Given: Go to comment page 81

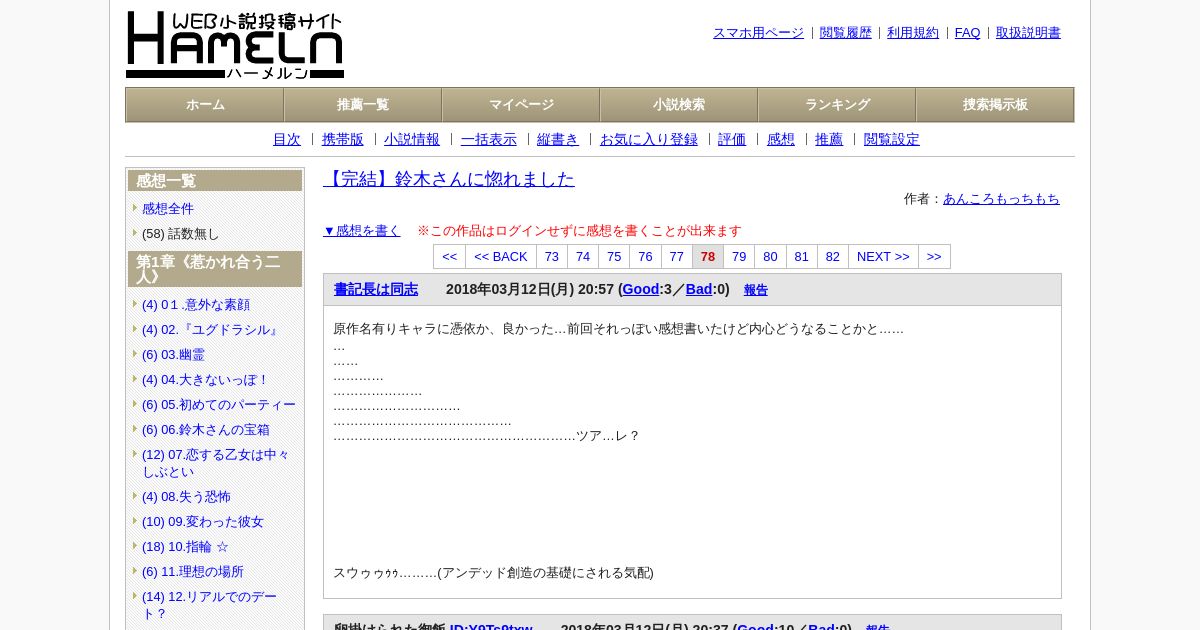Looking at the screenshot, I should tap(802, 257).
